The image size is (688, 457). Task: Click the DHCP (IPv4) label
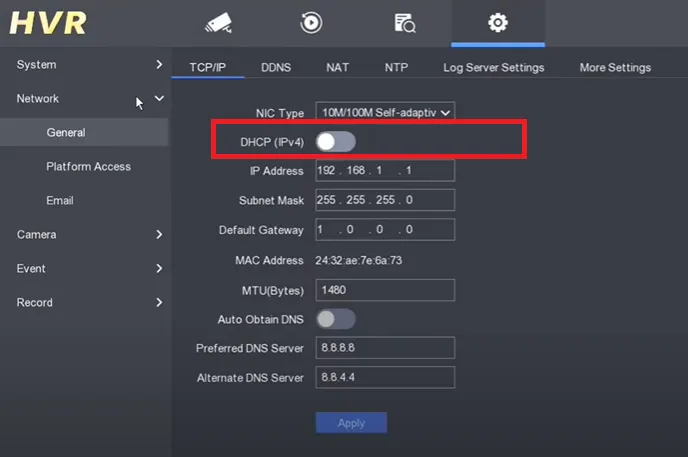(272, 142)
